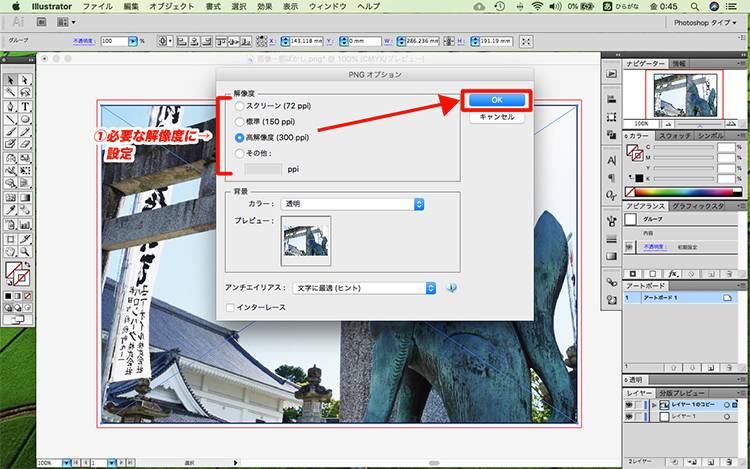Select Screen (72 ppi) resolution option
The width and height of the screenshot is (750, 469).
point(238,105)
